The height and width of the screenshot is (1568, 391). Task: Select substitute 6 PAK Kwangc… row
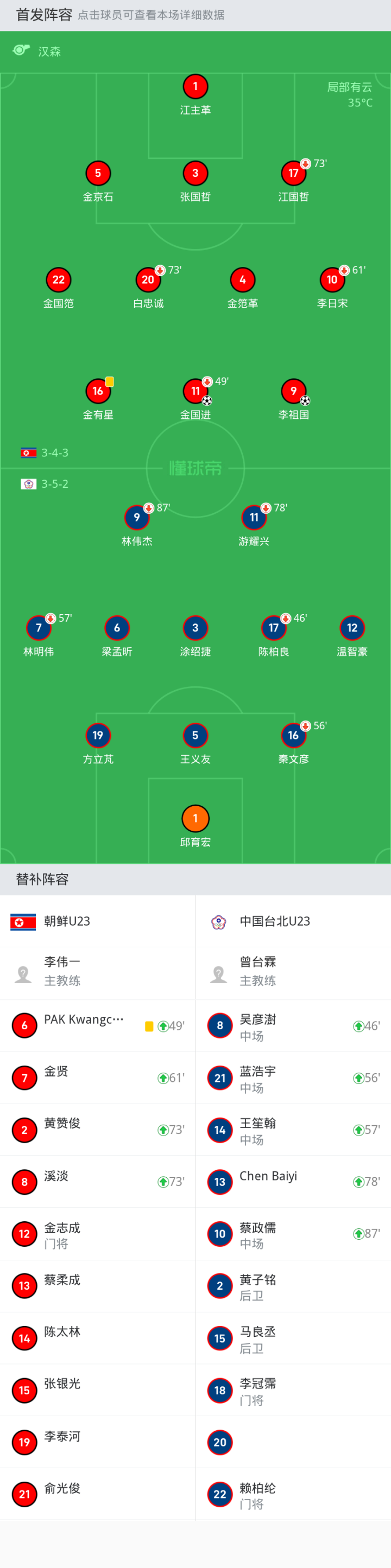click(x=97, y=1025)
